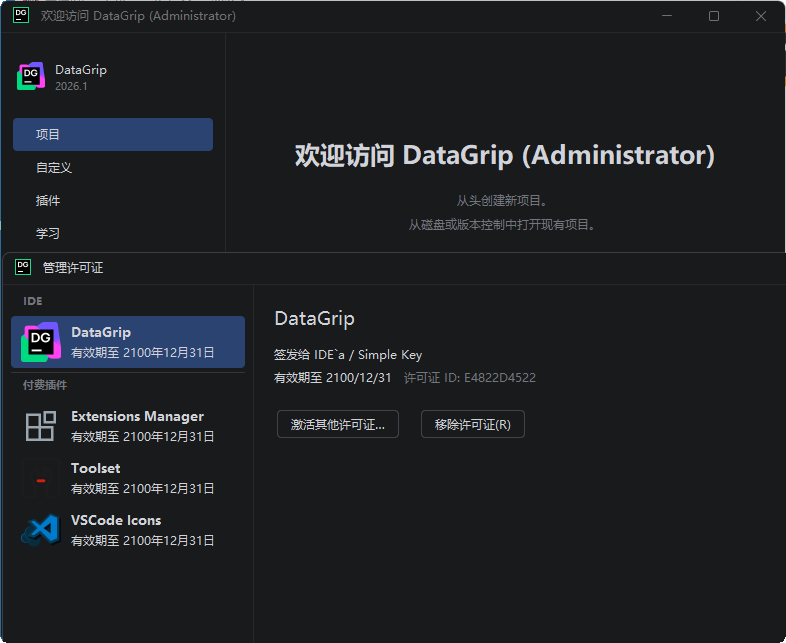Select the Extensions Manager license name
This screenshot has width=786, height=643.
pyautogui.click(x=137, y=416)
